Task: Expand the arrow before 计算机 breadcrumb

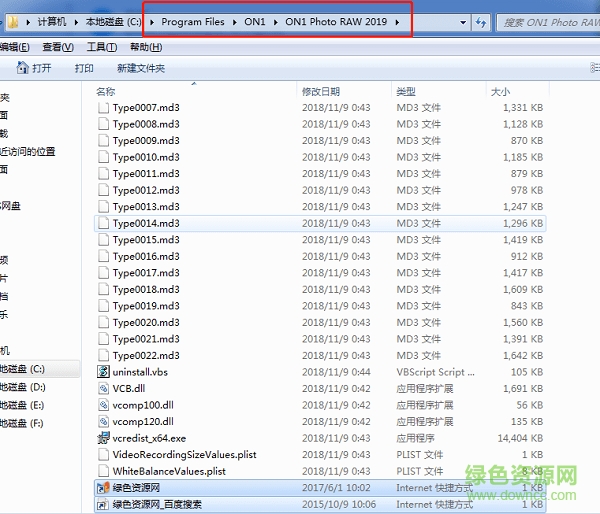Action: pos(28,22)
